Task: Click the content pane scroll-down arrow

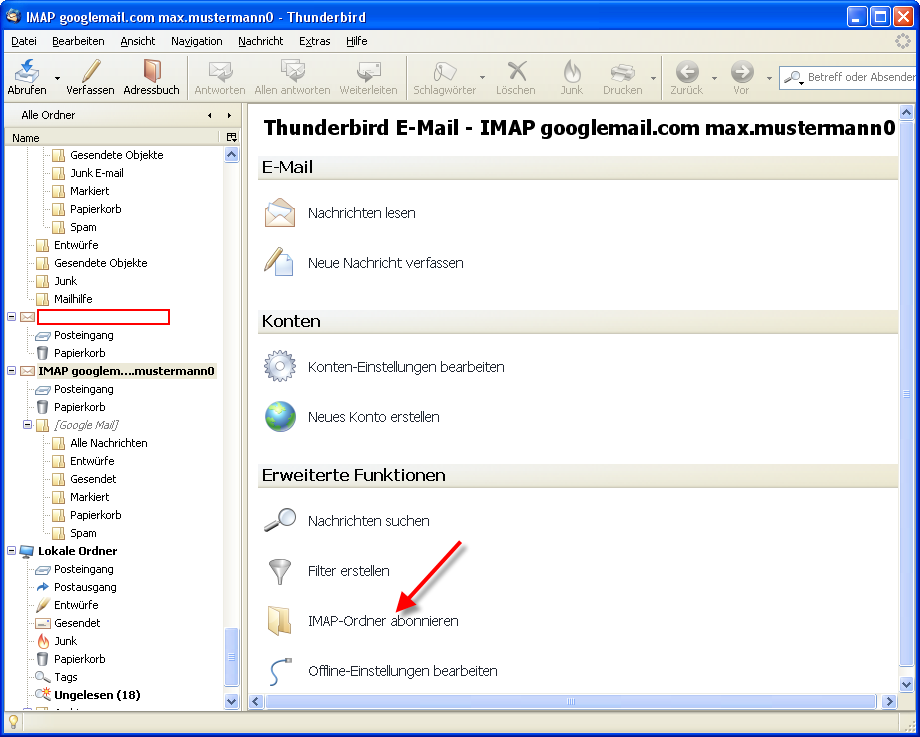Action: (x=907, y=684)
